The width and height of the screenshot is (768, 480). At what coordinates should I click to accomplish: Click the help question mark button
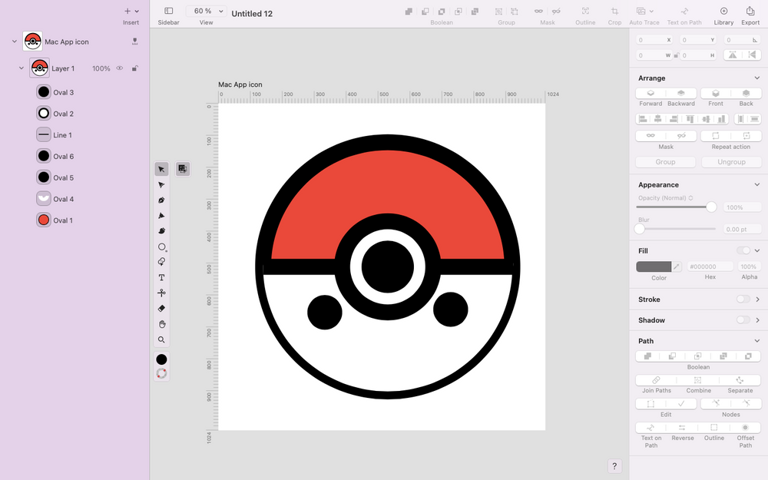(x=614, y=466)
